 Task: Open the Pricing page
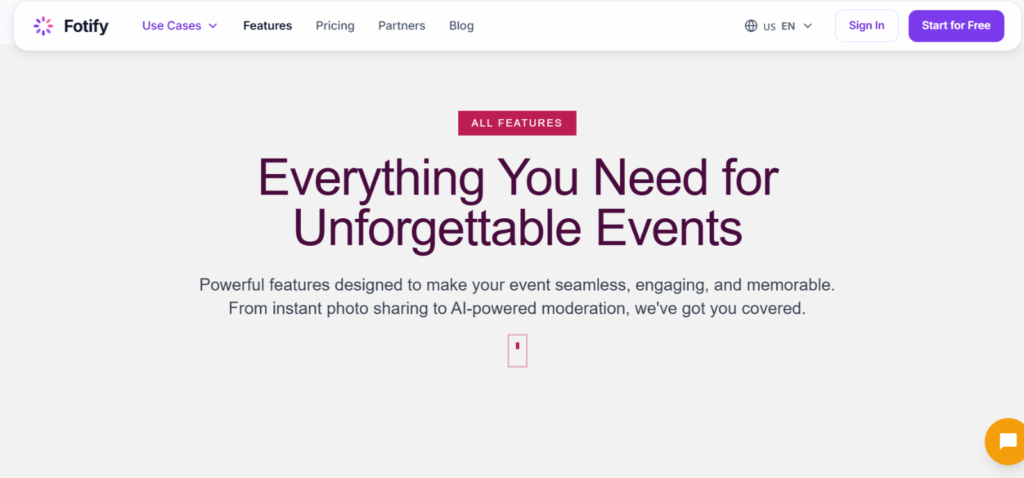pos(335,26)
